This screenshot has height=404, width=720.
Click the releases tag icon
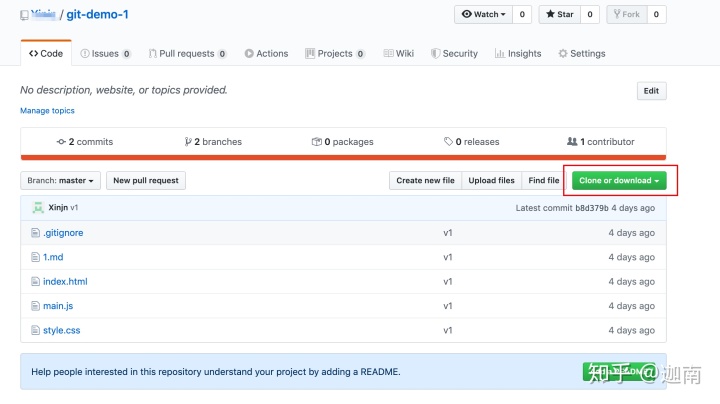448,142
